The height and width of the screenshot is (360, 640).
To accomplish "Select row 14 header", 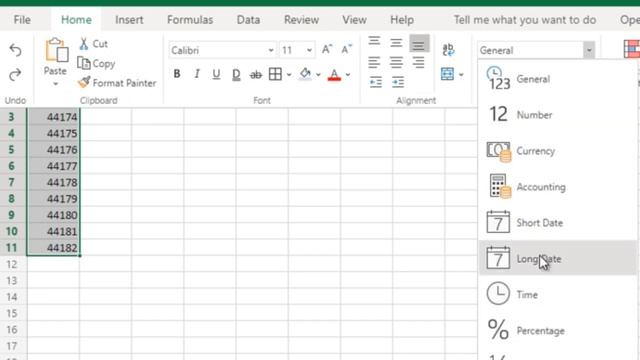I will pyautogui.click(x=11, y=297).
